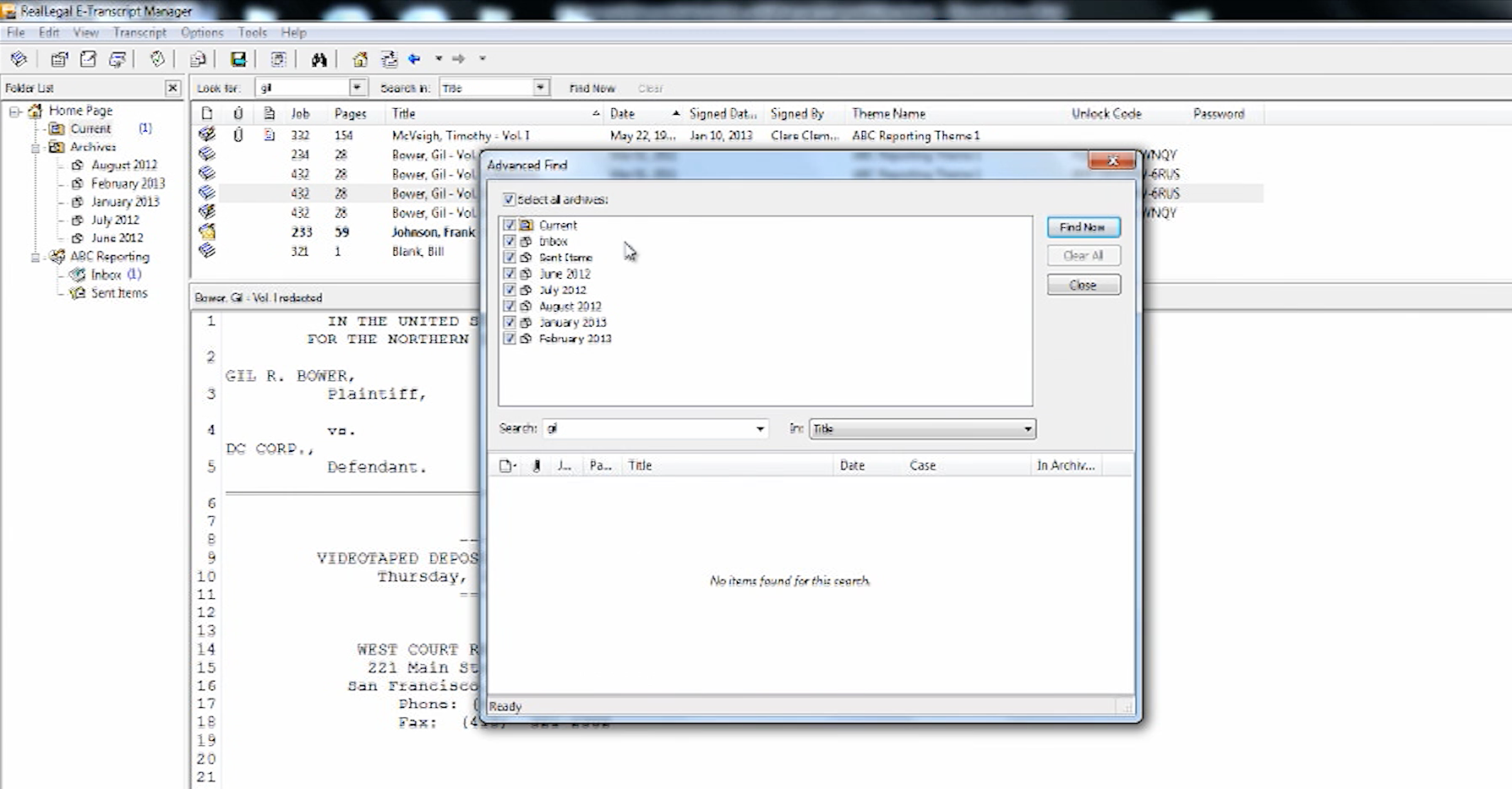Uncheck the Select all archives checkbox

[x=509, y=199]
